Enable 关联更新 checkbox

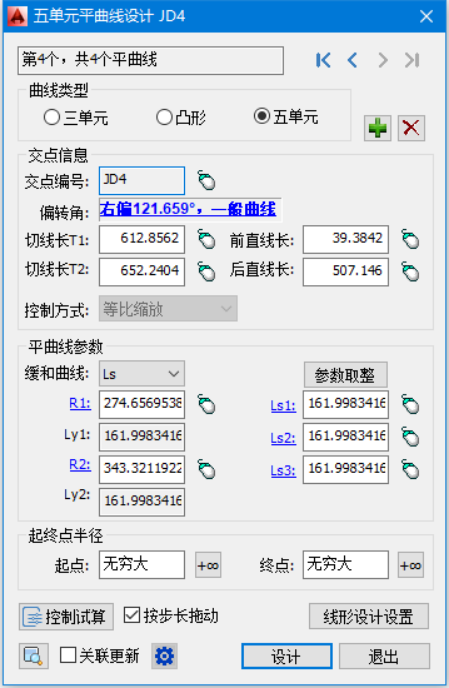tap(100, 656)
